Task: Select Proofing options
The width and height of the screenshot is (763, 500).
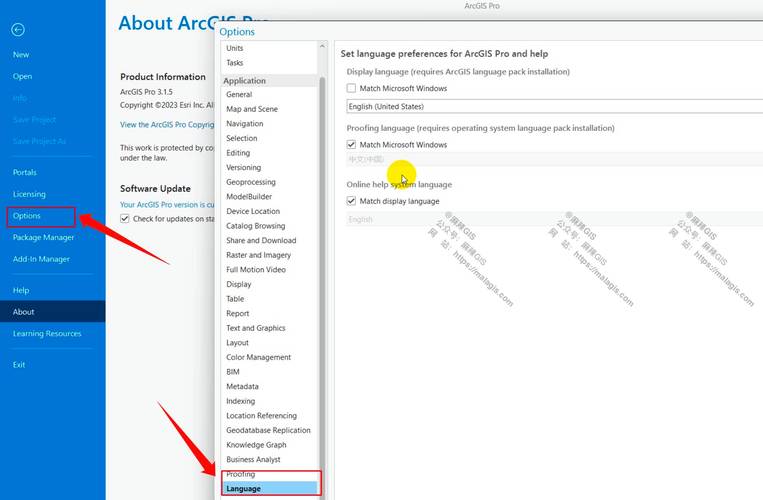Action: tap(240, 474)
